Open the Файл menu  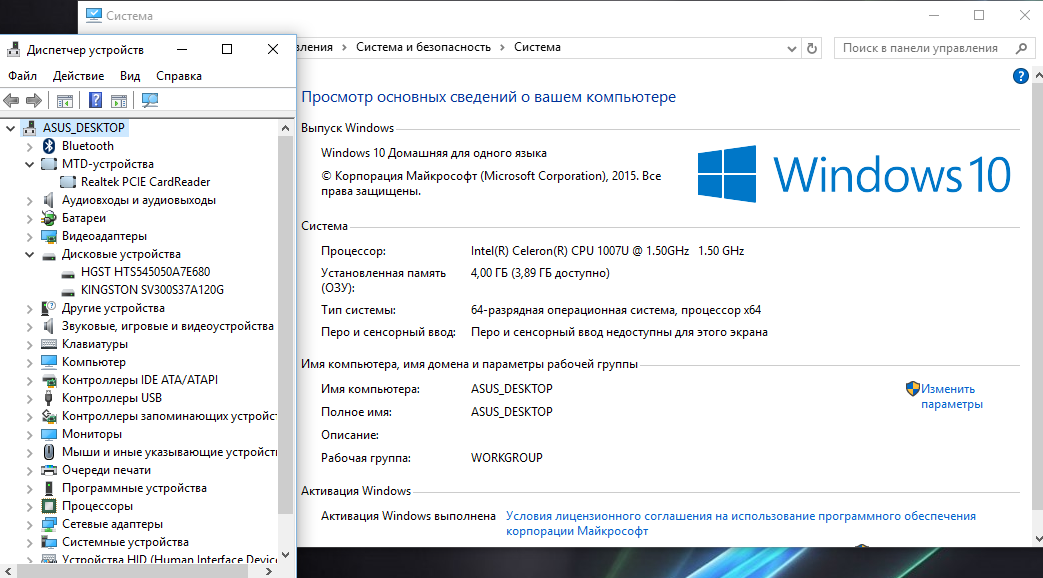[22, 76]
